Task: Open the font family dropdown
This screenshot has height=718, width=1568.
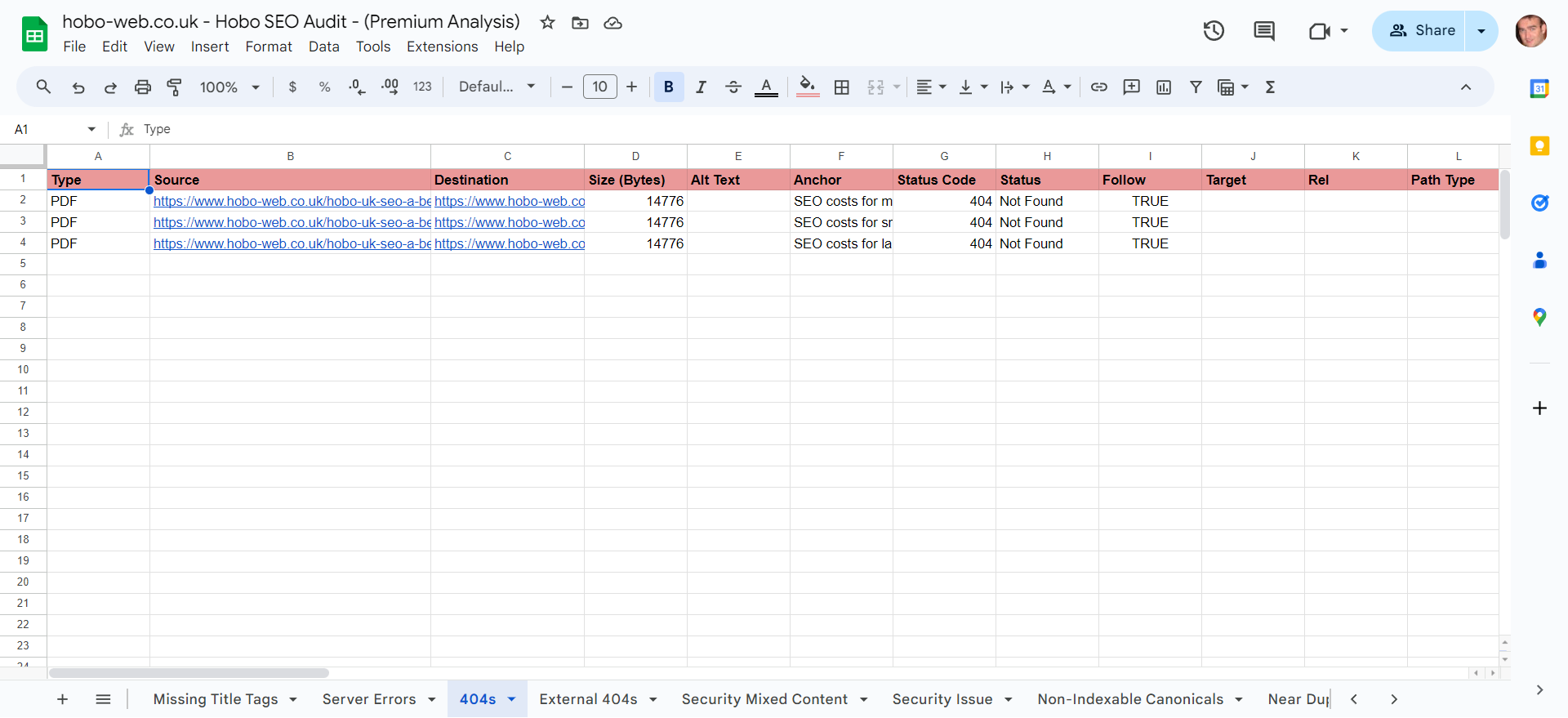Action: [x=497, y=87]
